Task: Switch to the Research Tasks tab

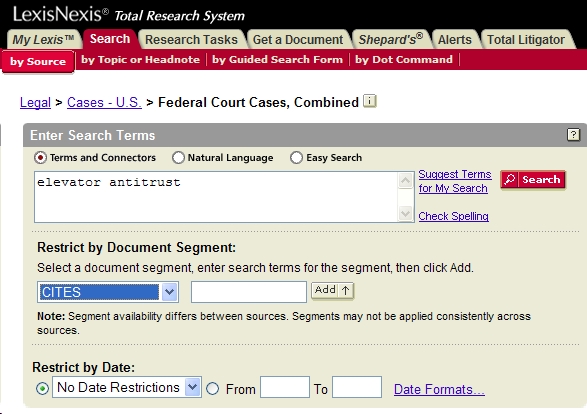Action: 191,40
